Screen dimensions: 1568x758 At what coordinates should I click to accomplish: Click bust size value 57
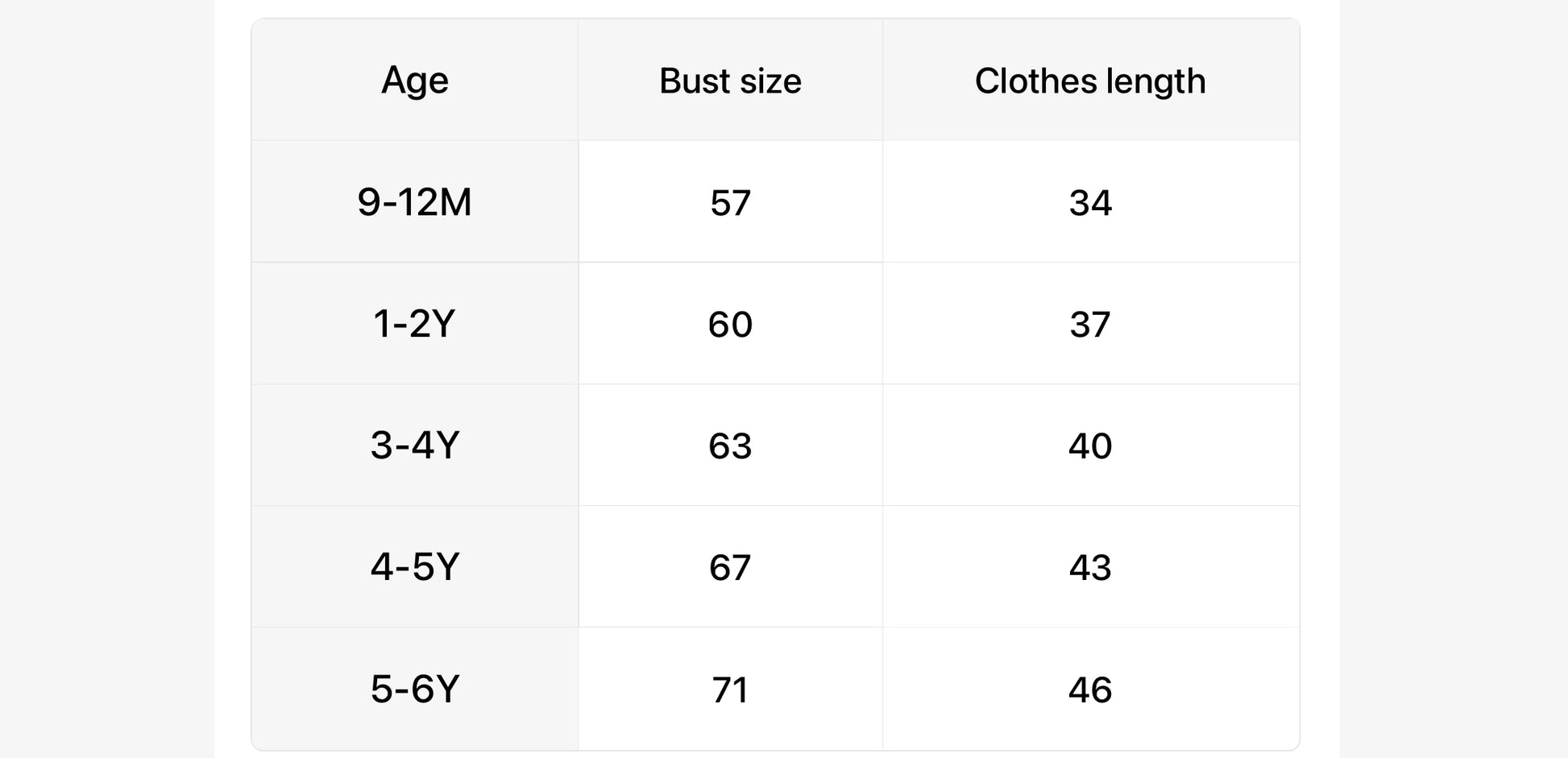click(x=730, y=203)
